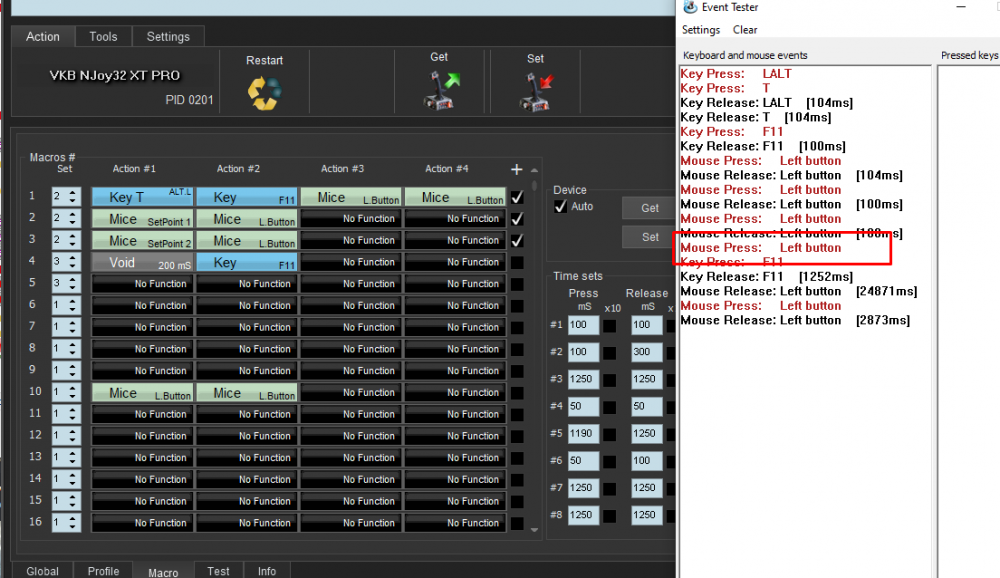Click the VKB NJoy32 XT PRO title
This screenshot has height=578, width=1000.
click(115, 75)
